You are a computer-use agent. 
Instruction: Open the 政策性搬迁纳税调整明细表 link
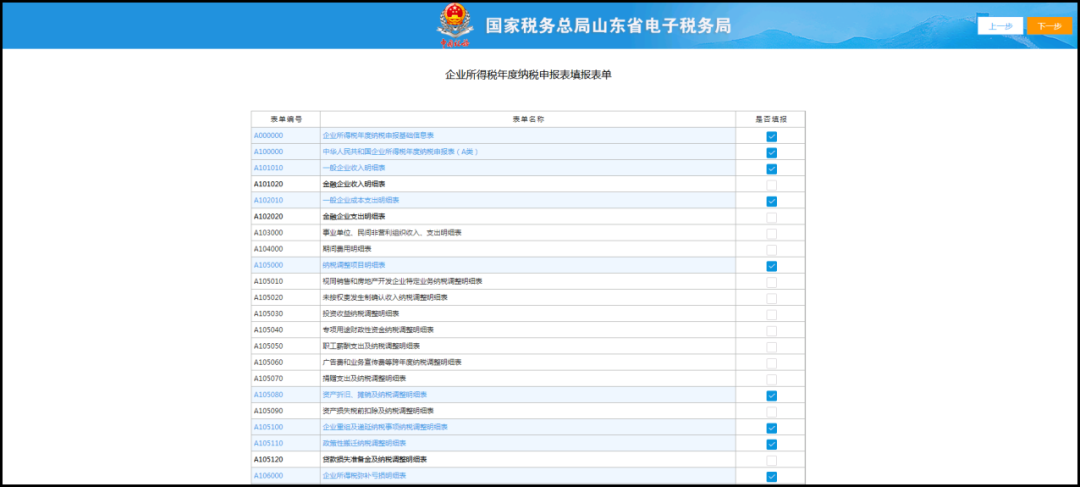[x=364, y=443]
